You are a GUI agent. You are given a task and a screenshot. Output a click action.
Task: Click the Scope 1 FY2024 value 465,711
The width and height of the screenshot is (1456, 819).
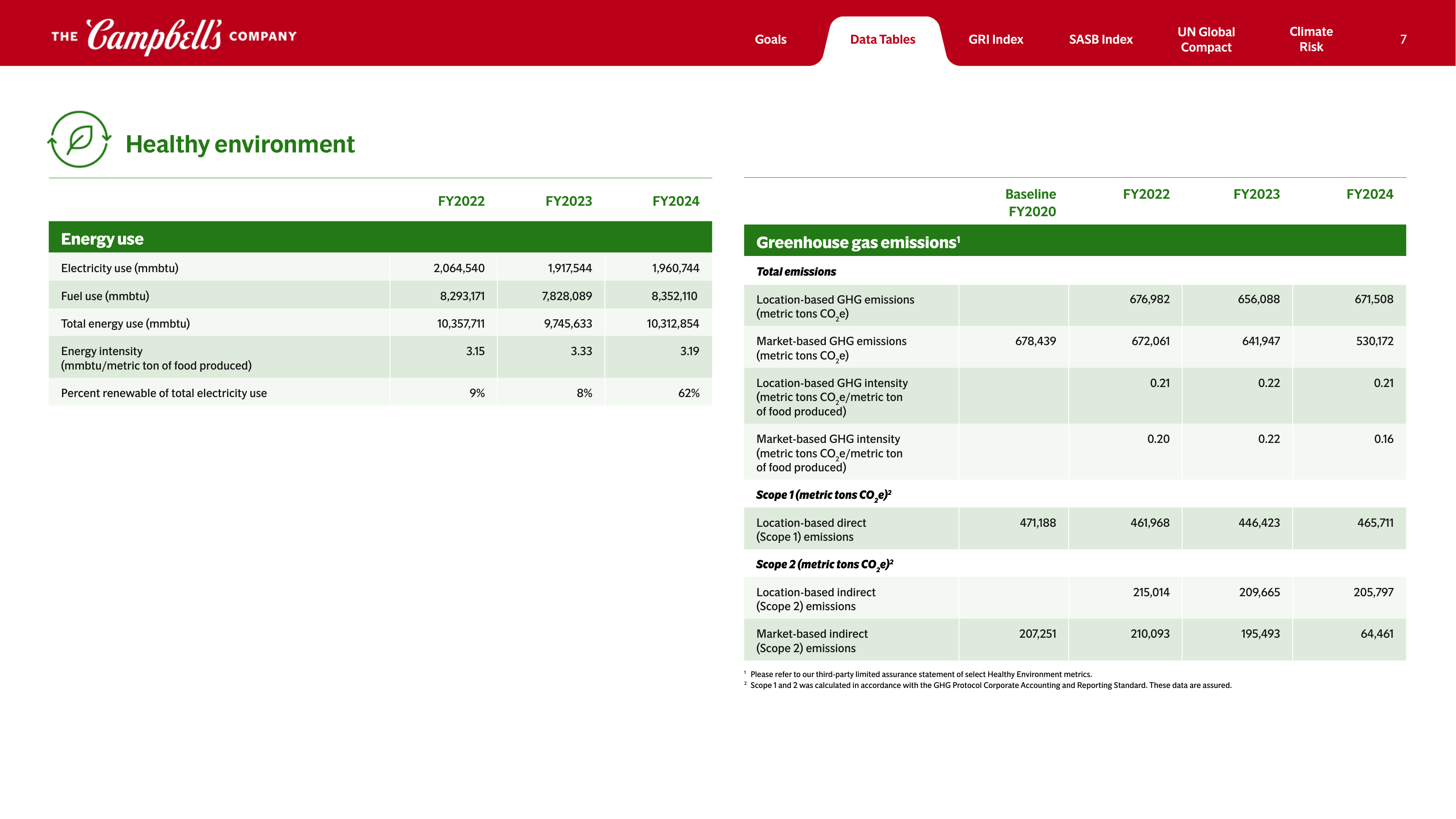click(x=1375, y=522)
